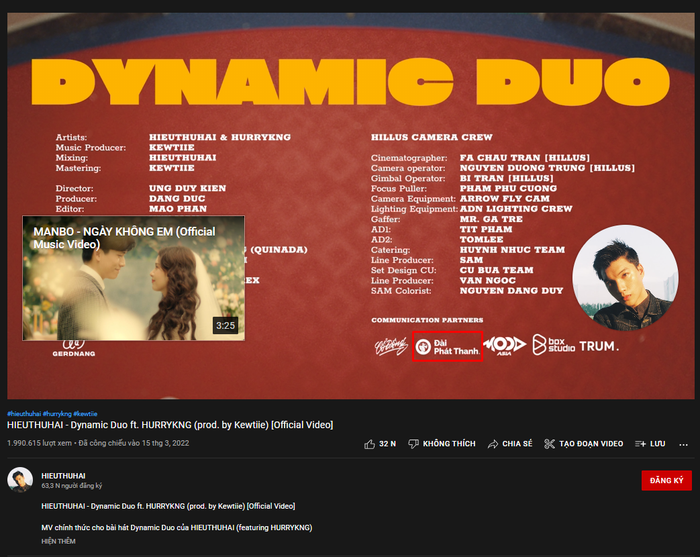Click the TRUM. partner logo
The width and height of the screenshot is (700, 557).
coord(599,346)
